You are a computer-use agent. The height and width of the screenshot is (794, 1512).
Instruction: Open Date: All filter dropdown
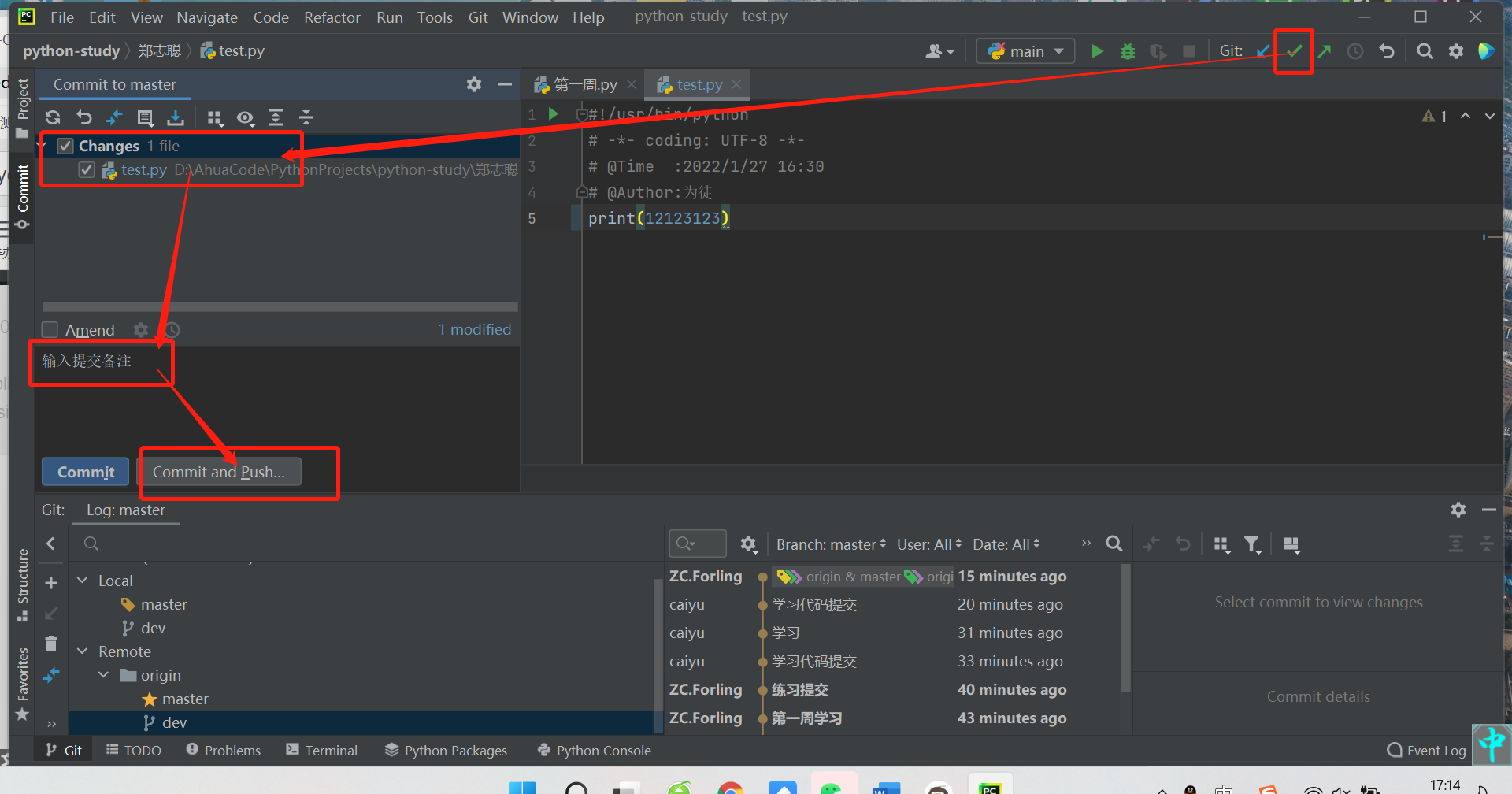[1006, 544]
